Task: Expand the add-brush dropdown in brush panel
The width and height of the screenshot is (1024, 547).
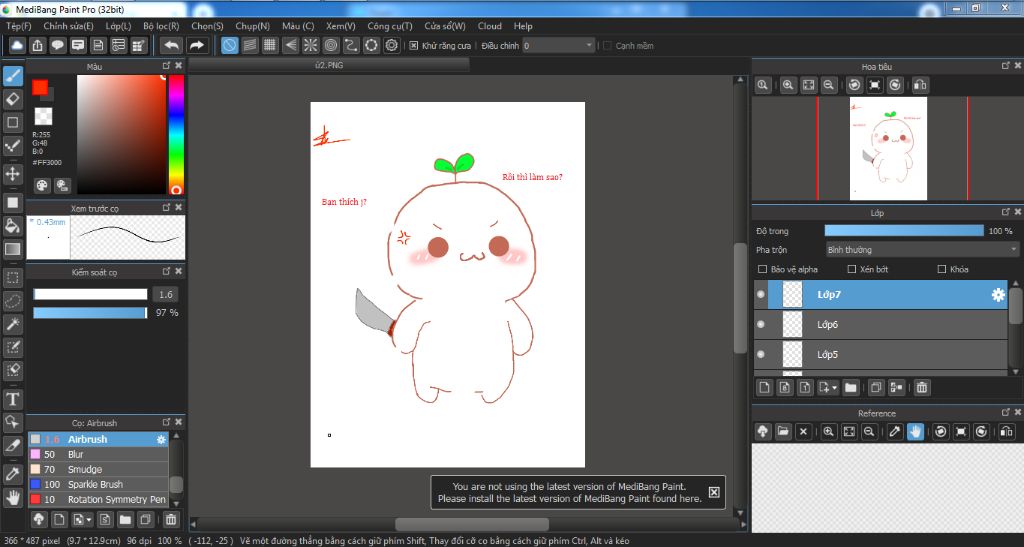Action: point(89,520)
